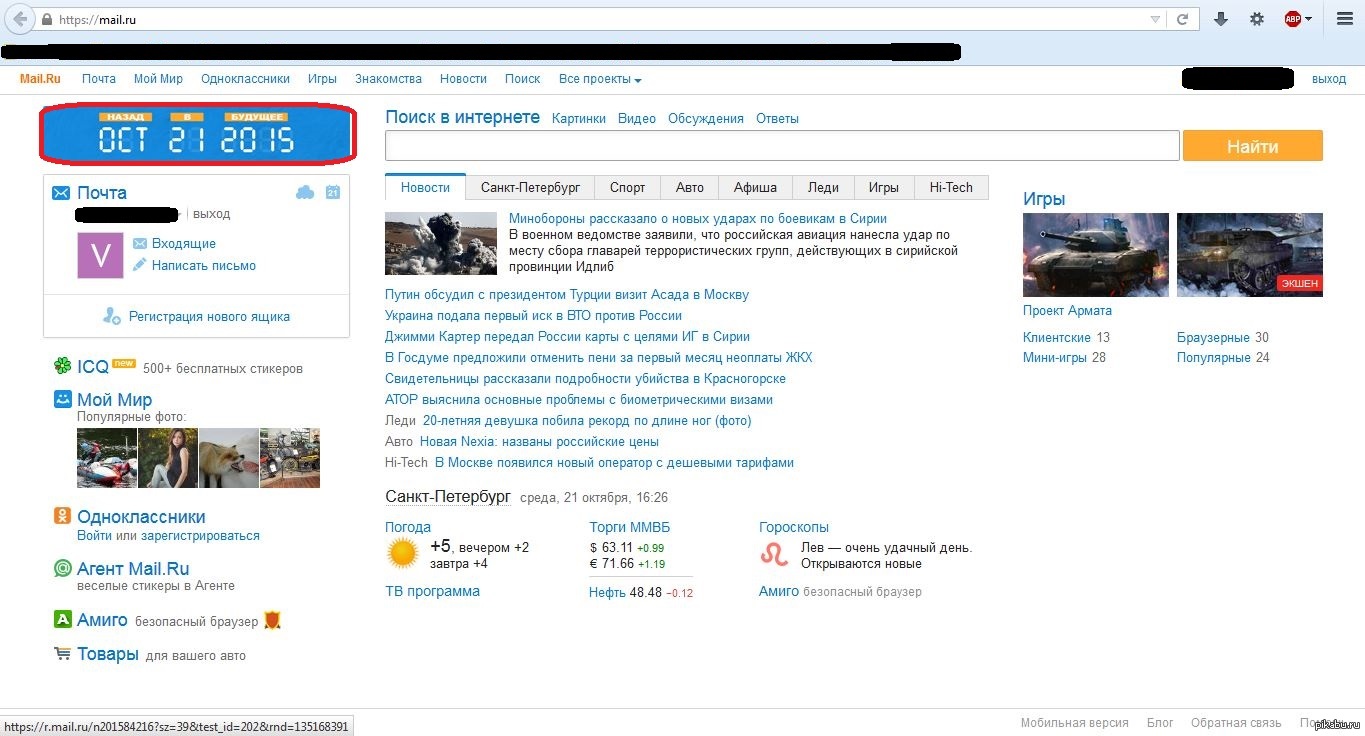1365x736 pixels.
Task: Open the ТВ программа link
Action: 432,591
